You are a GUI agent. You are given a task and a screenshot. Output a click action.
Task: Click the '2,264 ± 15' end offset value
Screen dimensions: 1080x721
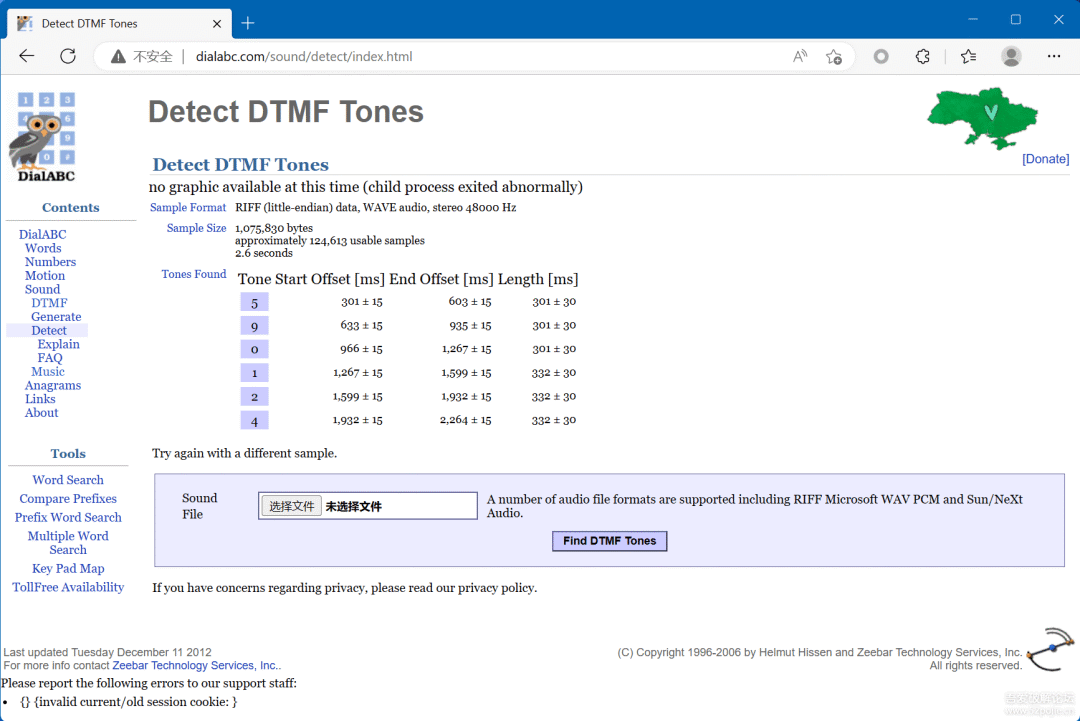point(466,420)
